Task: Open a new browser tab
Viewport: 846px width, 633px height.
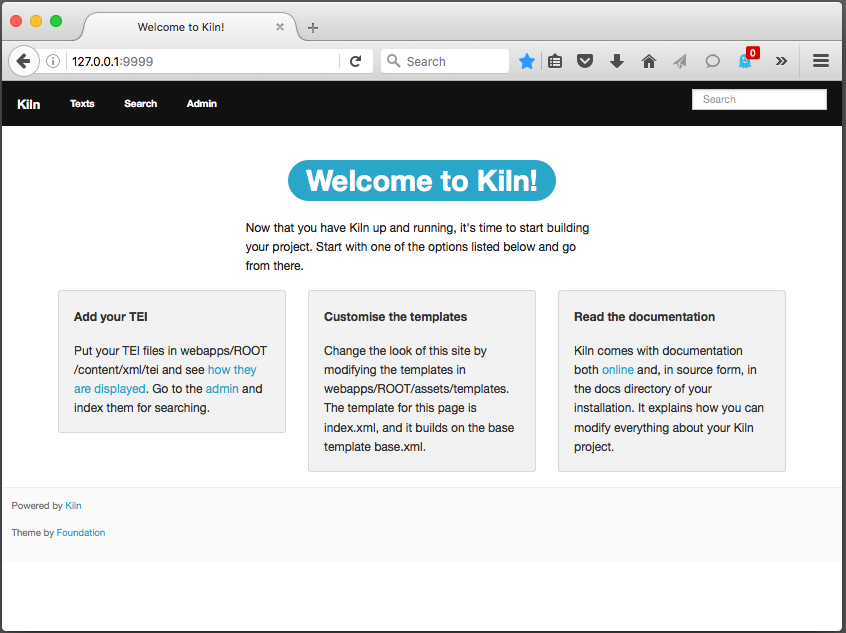Action: [312, 28]
